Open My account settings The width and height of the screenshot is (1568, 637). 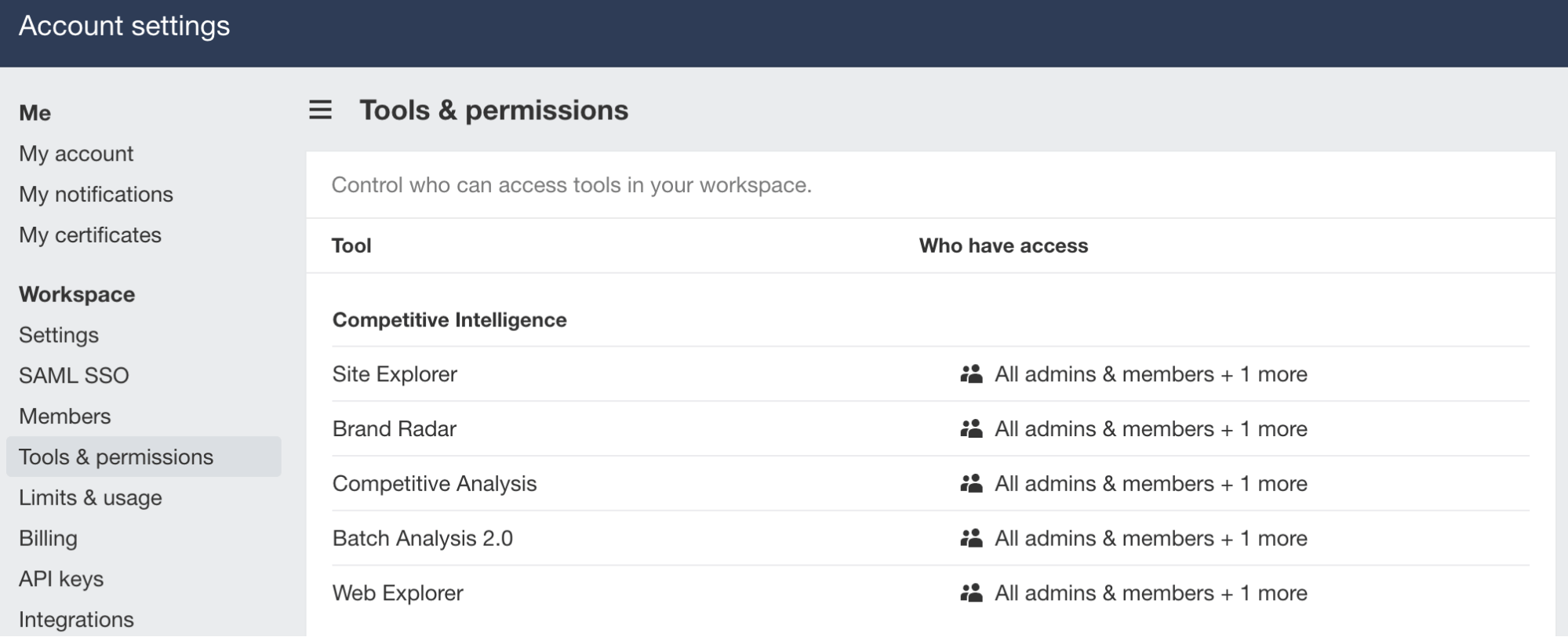(x=77, y=153)
